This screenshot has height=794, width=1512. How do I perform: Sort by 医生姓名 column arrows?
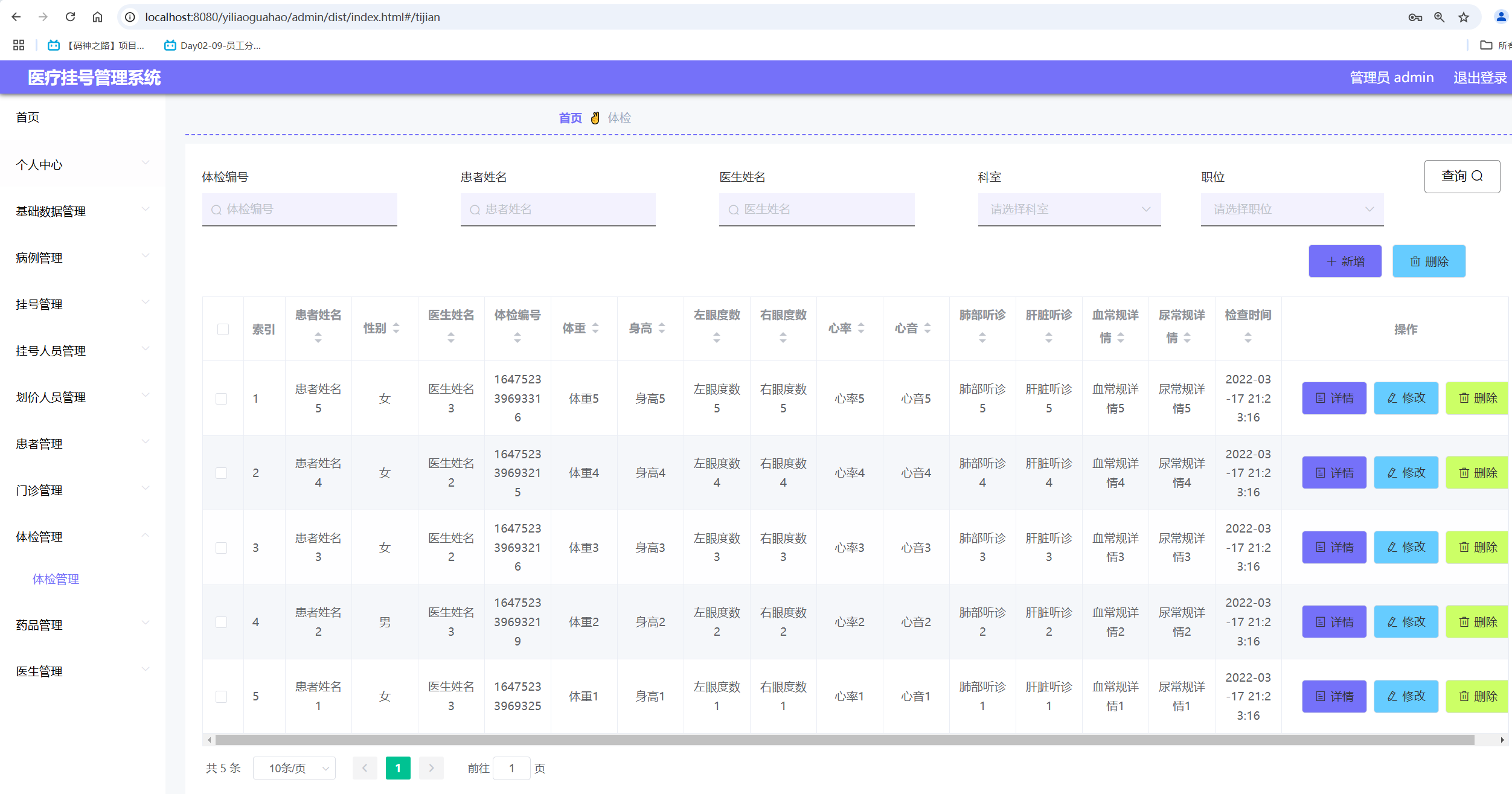(451, 338)
